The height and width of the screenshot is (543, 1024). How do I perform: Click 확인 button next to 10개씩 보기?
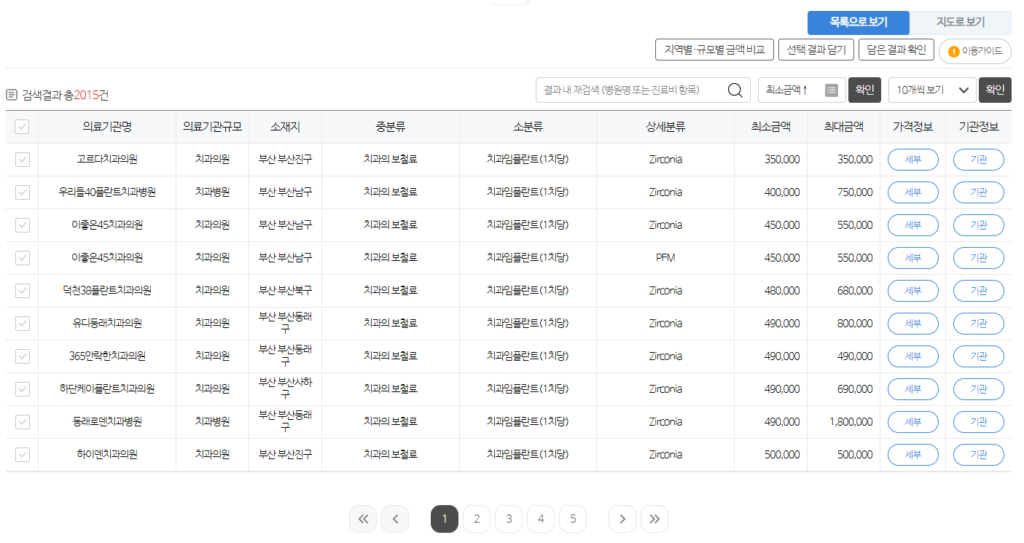click(995, 90)
